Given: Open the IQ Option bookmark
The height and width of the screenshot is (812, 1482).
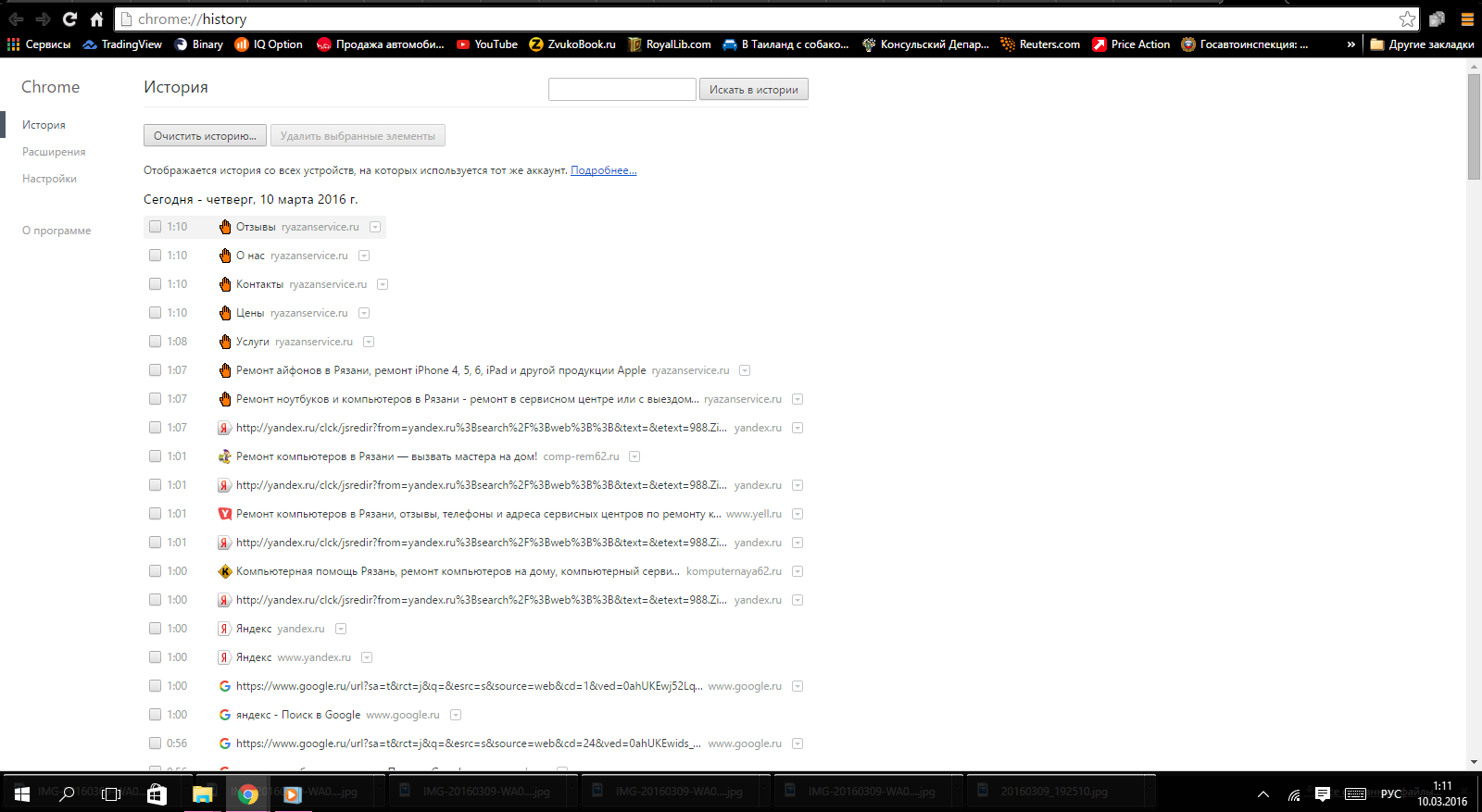Looking at the screenshot, I should 269,44.
